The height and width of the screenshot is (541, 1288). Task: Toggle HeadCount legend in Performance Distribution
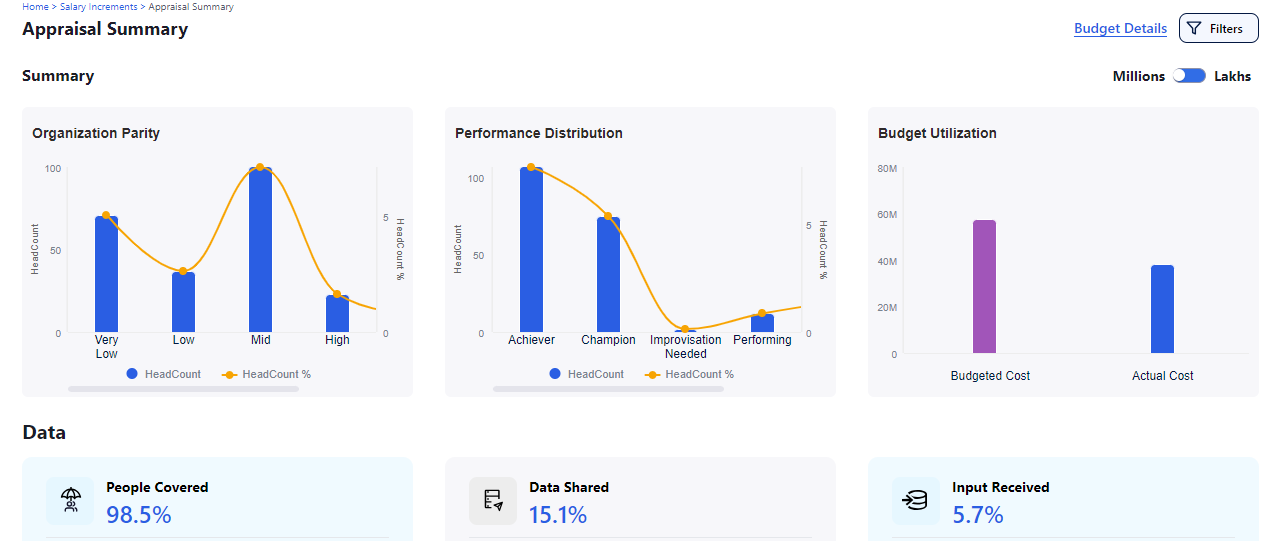(x=587, y=374)
